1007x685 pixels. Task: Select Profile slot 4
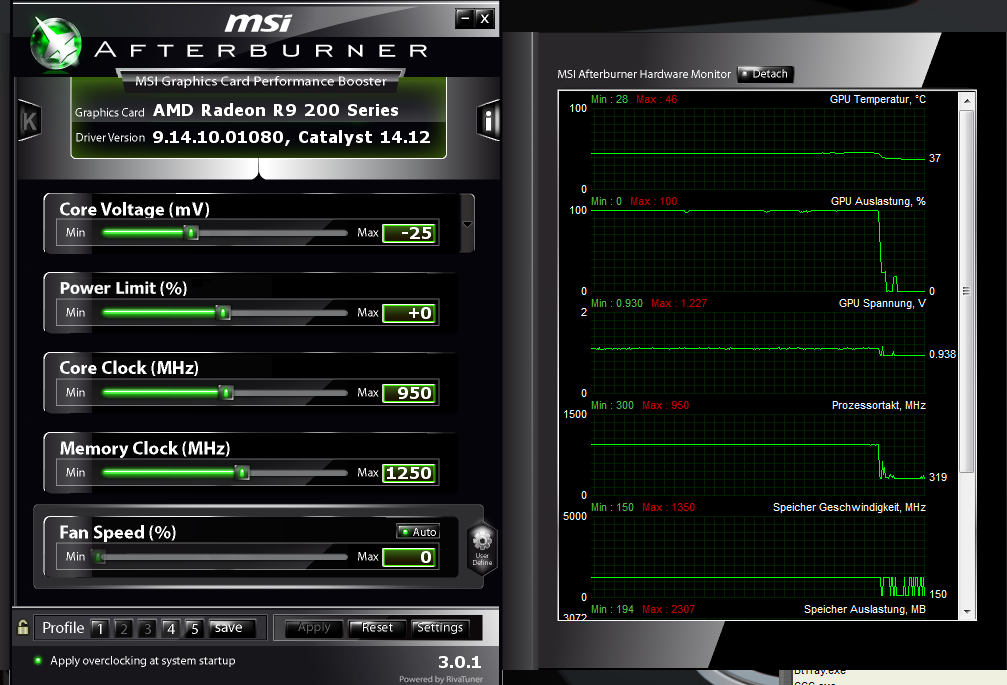click(x=171, y=629)
